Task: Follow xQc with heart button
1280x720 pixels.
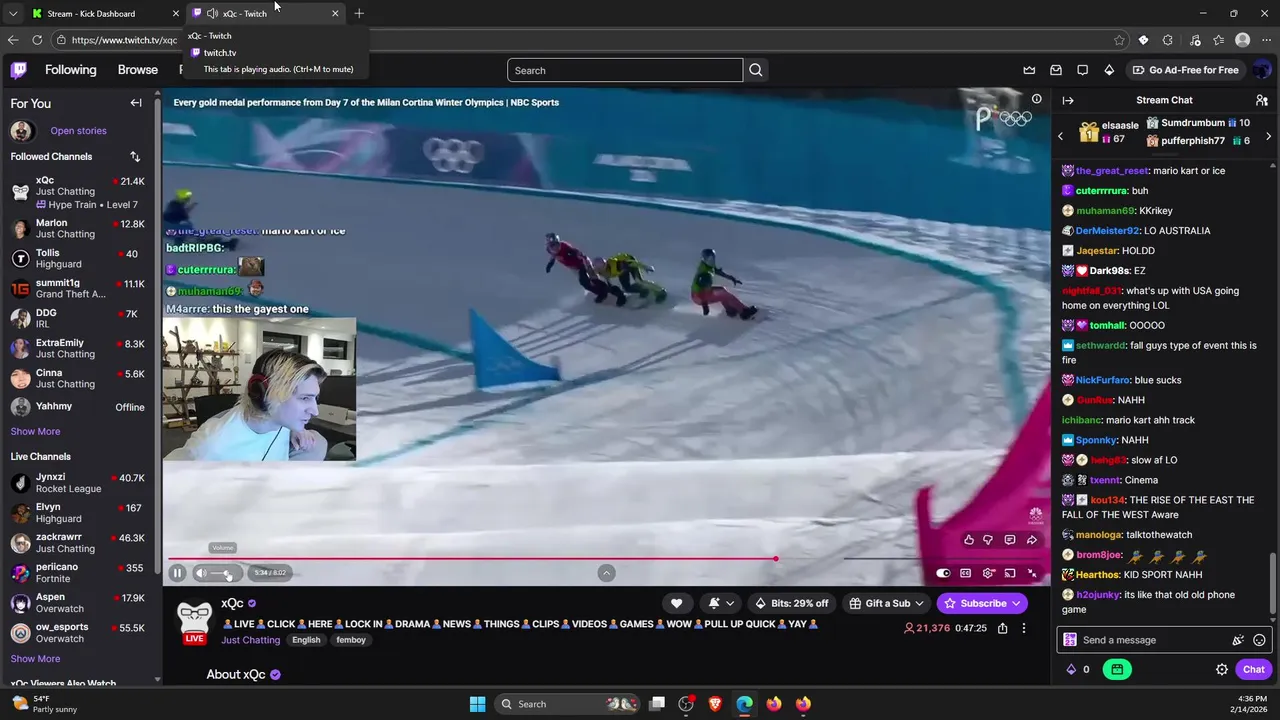Action: click(676, 603)
